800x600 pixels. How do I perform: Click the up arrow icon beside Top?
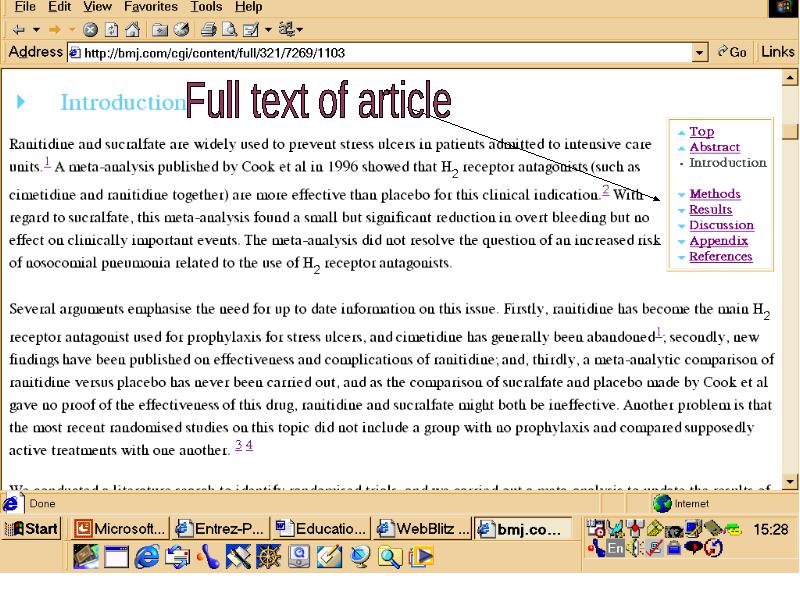682,133
